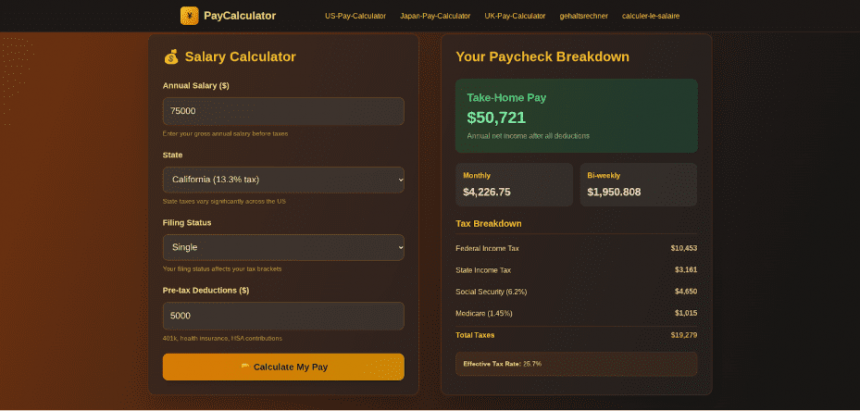Select the Bi-weekly pay card
The image size is (860, 411).
point(638,185)
